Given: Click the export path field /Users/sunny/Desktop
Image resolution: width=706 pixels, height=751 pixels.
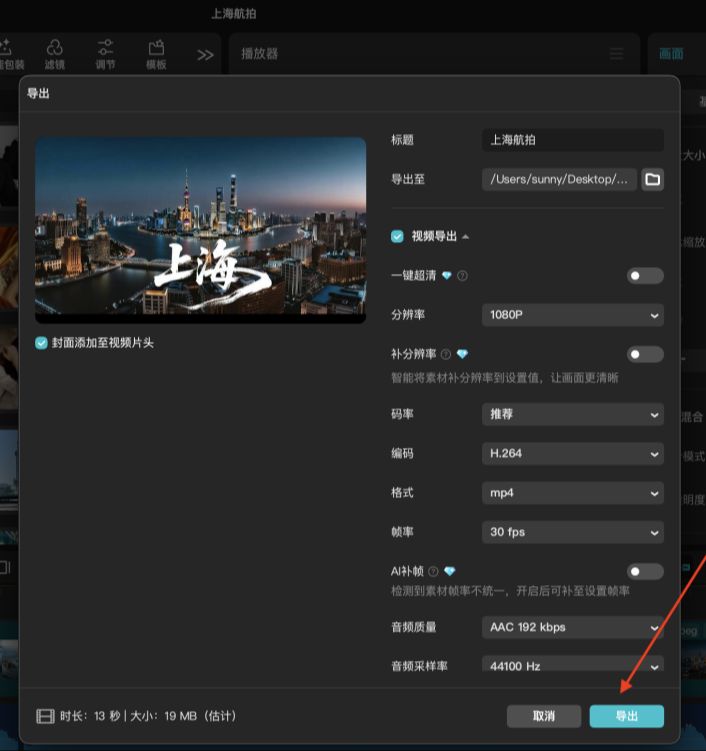Looking at the screenshot, I should (x=559, y=180).
